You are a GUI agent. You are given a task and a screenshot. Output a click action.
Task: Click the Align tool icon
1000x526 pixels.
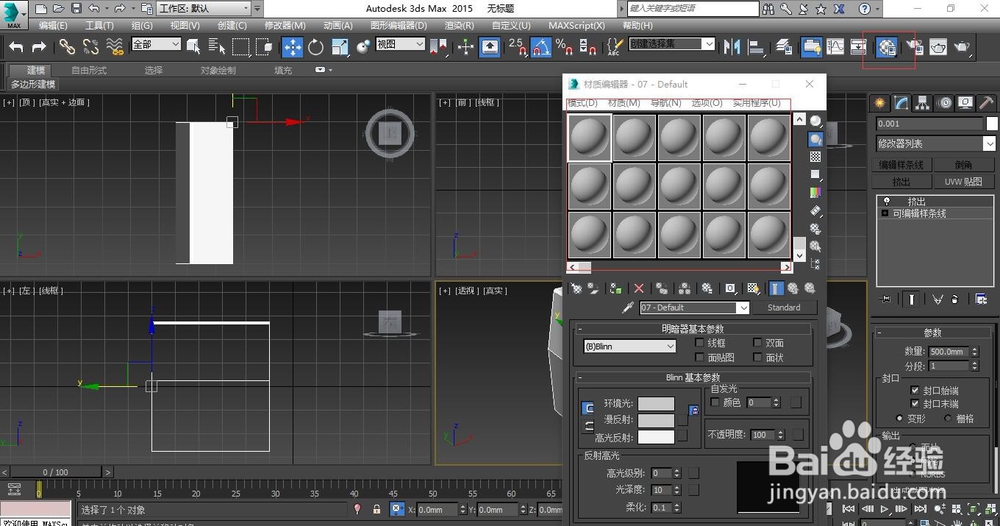756,47
